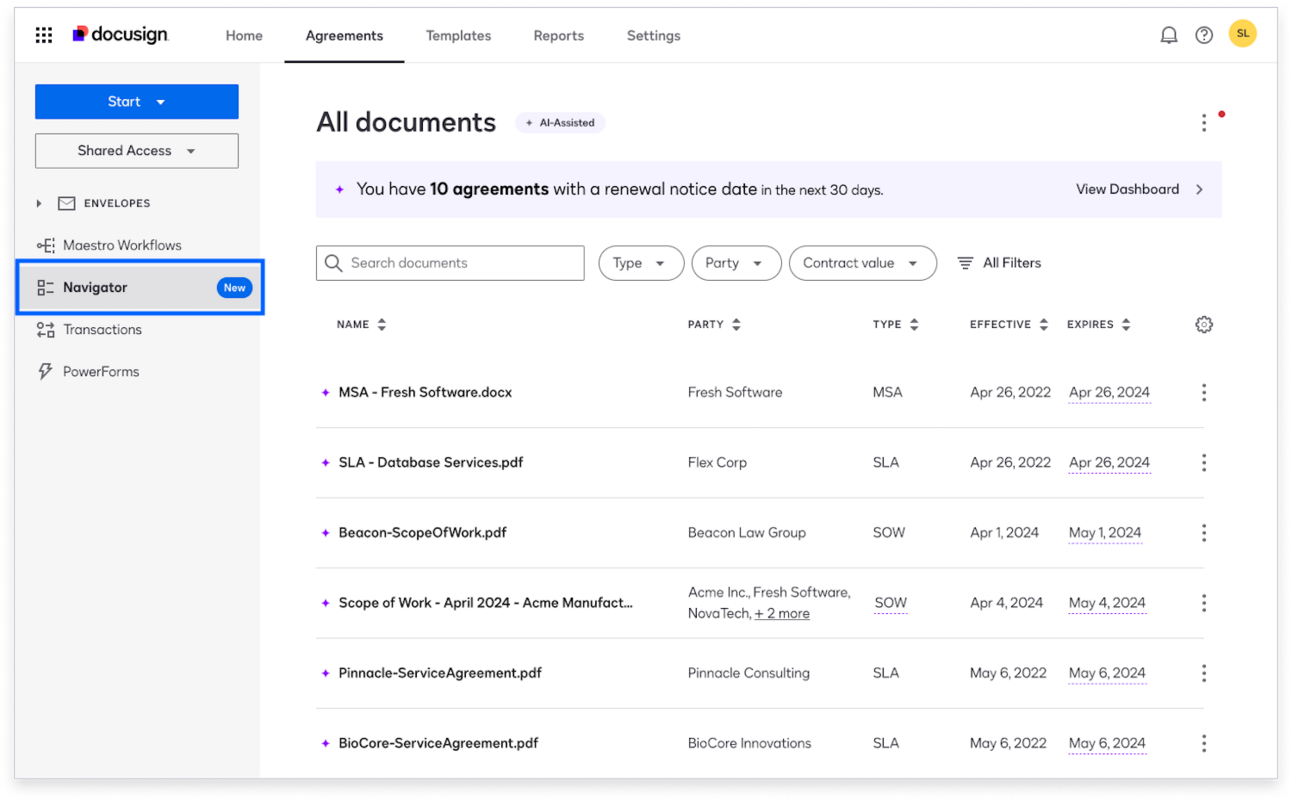Switch to the Templates tab

(458, 35)
